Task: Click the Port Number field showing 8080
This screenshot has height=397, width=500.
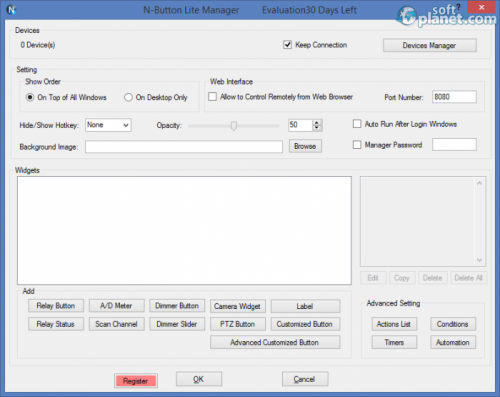Action: click(454, 97)
